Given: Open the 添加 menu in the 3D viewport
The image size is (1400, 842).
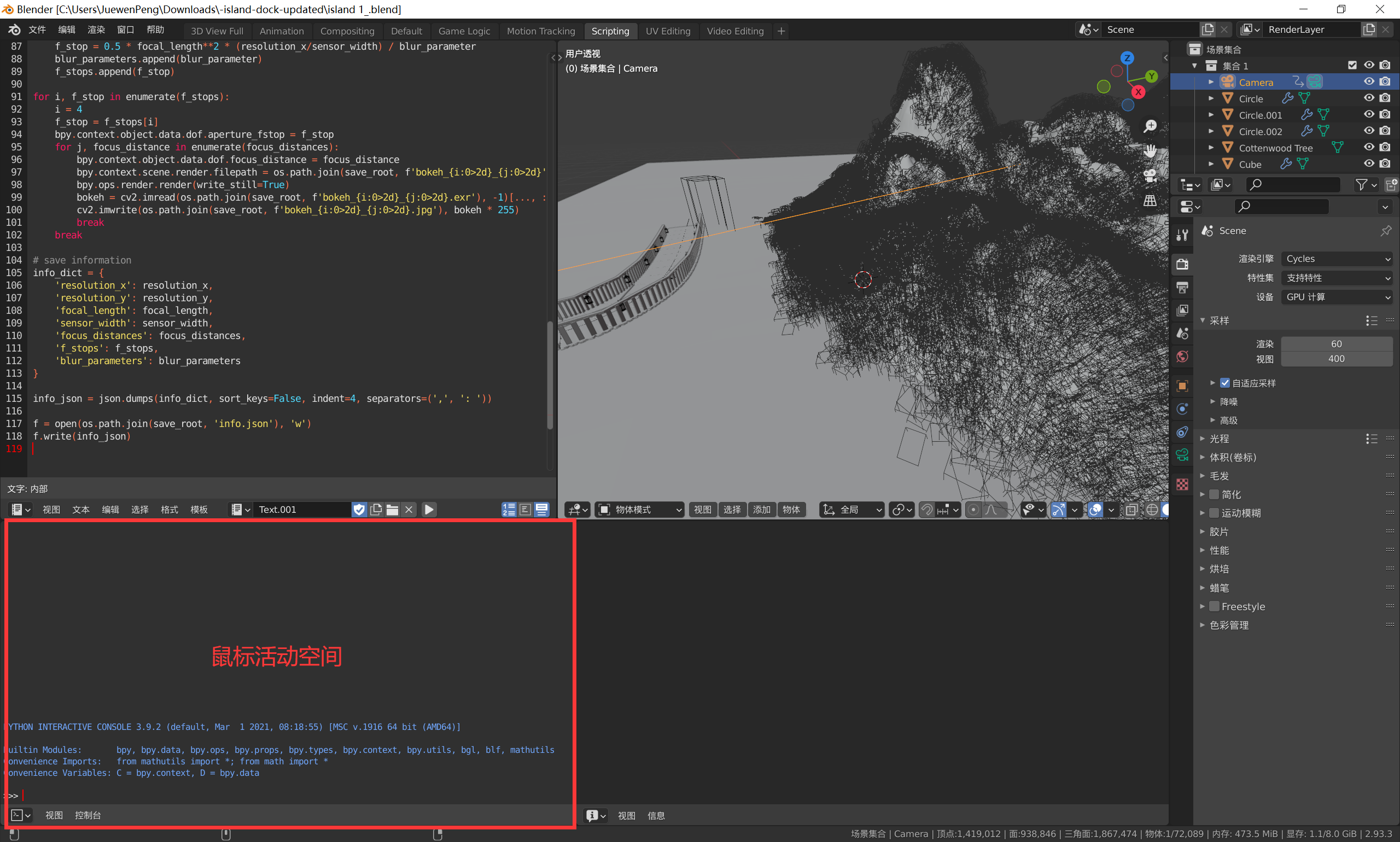Looking at the screenshot, I should point(762,510).
